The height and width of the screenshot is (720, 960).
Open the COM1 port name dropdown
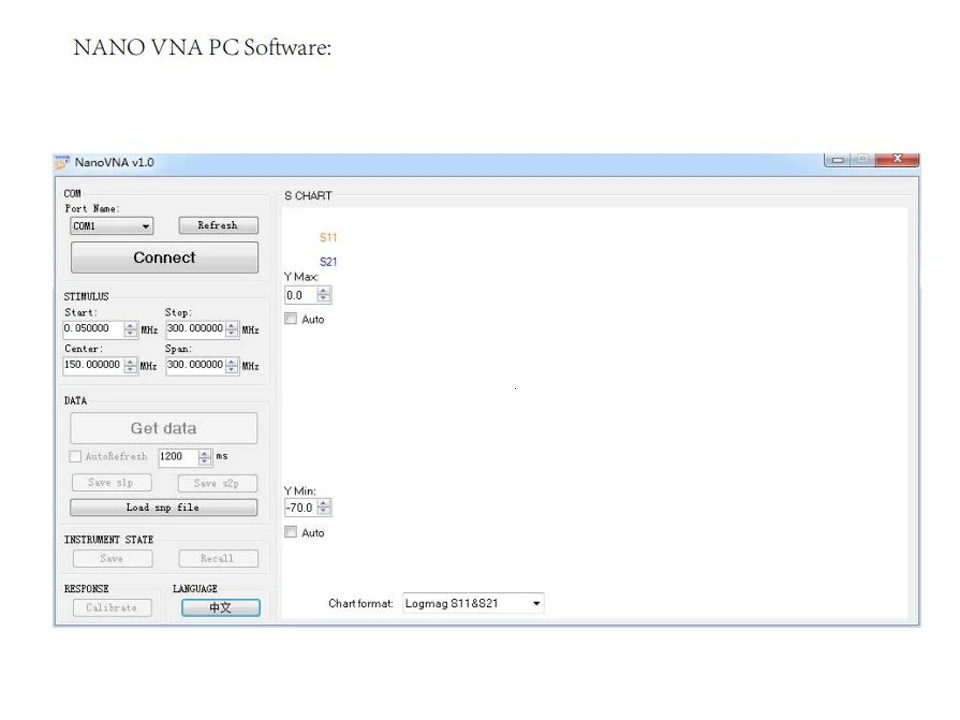pos(111,226)
